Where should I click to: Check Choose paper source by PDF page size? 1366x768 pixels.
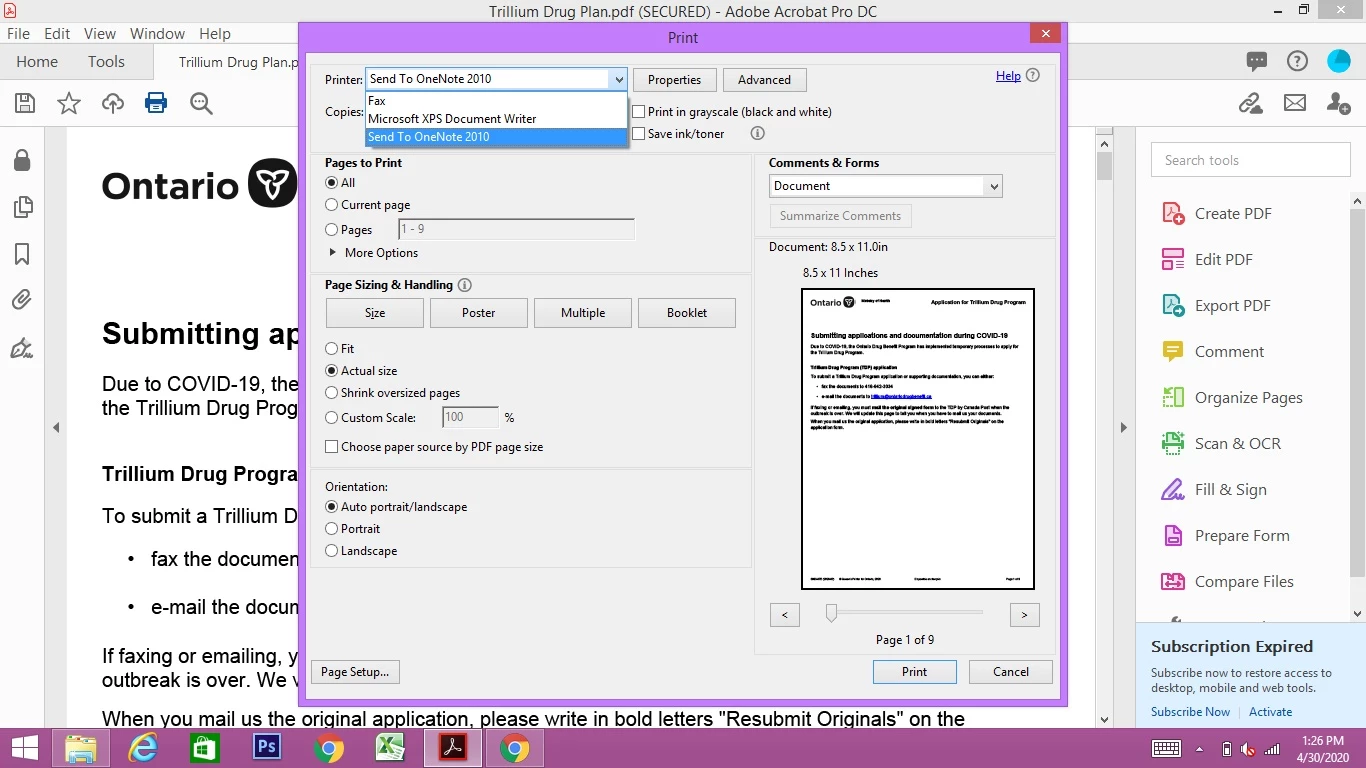[331, 447]
